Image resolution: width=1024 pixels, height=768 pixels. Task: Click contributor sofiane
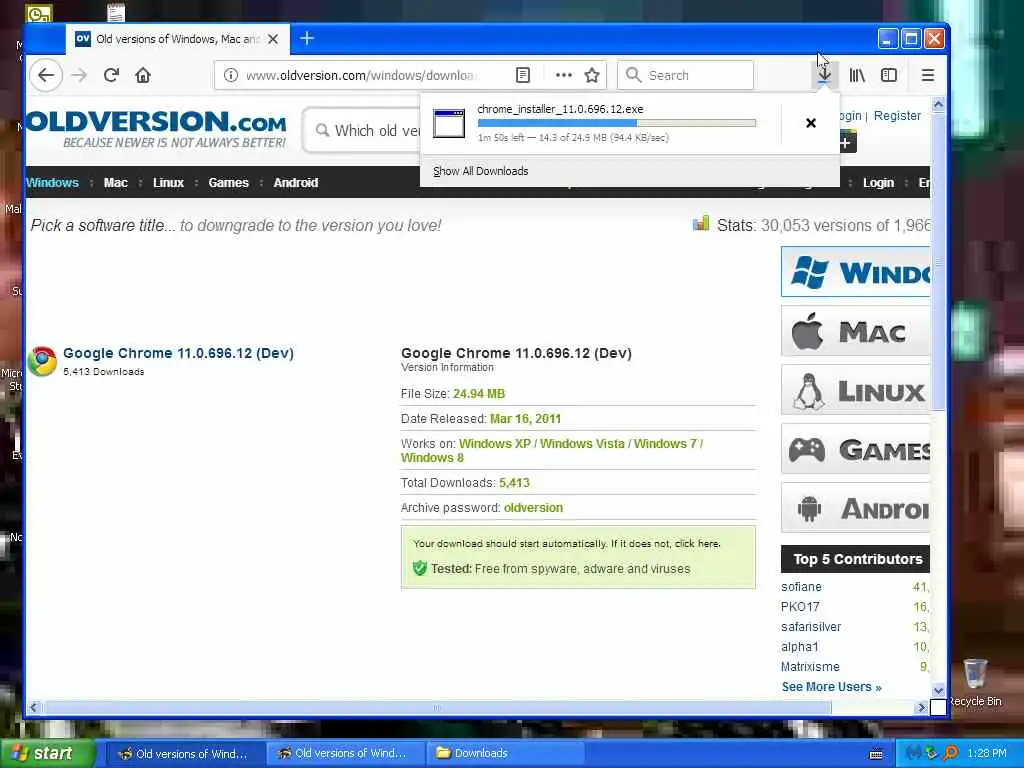pos(801,587)
